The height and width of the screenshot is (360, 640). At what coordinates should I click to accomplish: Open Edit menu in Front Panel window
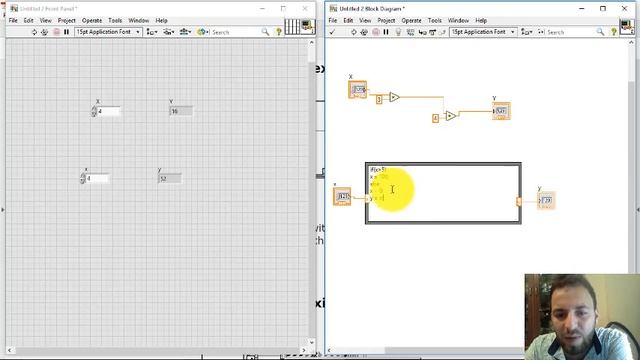coord(29,20)
